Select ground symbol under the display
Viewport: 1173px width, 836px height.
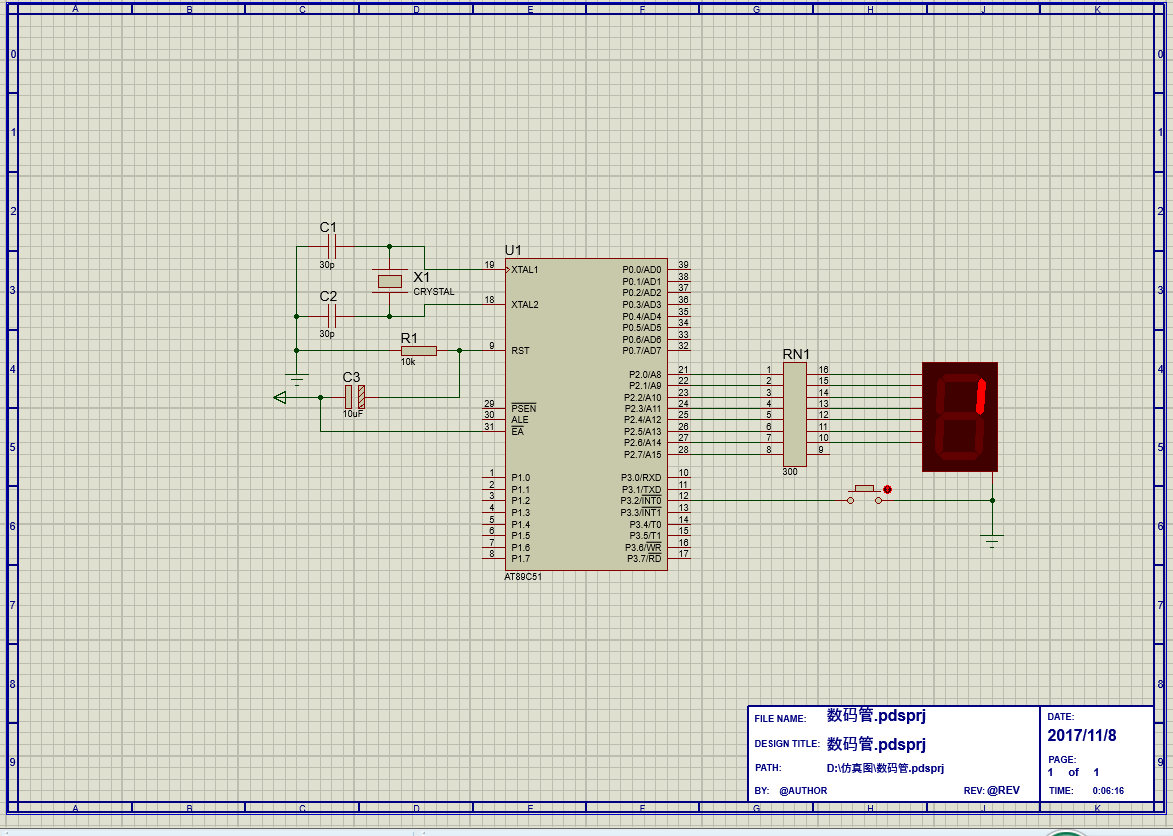pyautogui.click(x=993, y=541)
